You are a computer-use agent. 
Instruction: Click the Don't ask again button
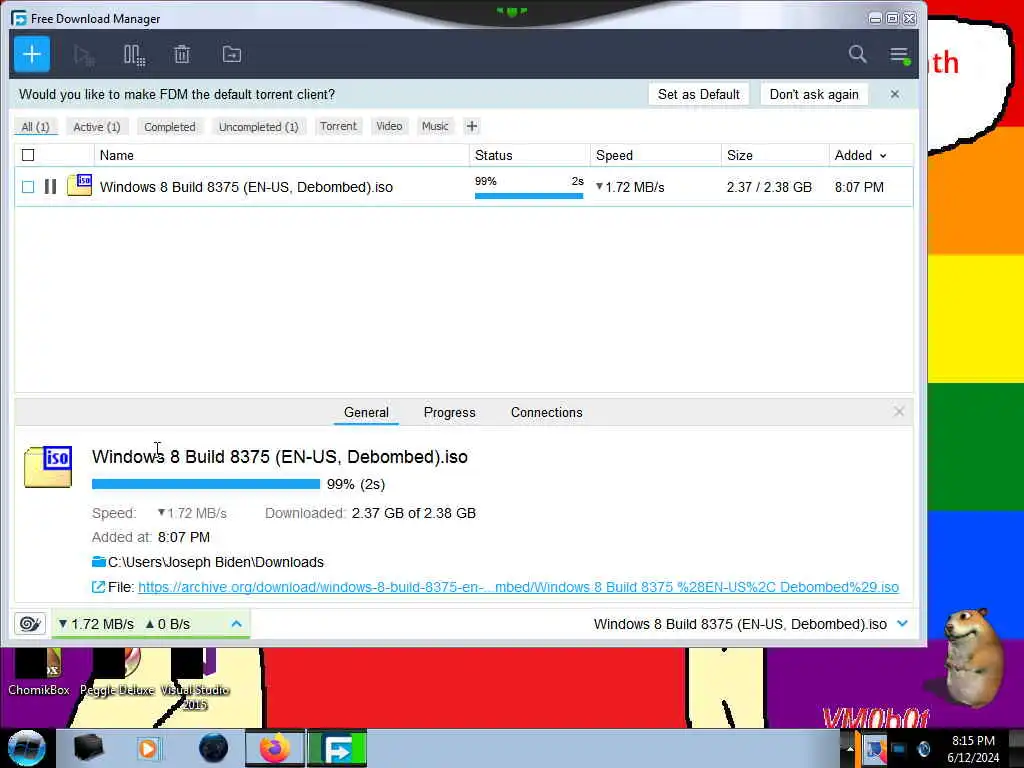click(814, 94)
